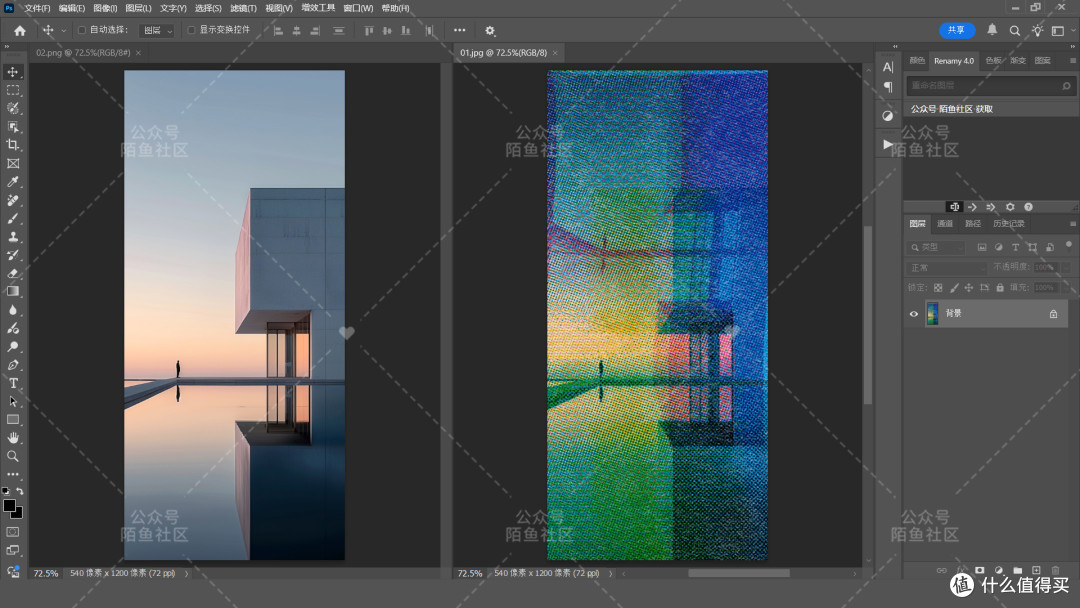The width and height of the screenshot is (1080, 608).
Task: Click the 共享 share button
Action: click(x=957, y=30)
